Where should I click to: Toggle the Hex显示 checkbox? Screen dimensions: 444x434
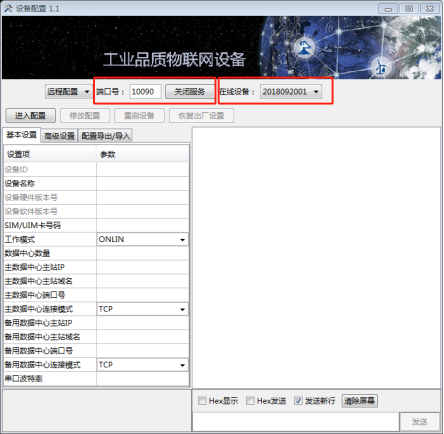tap(202, 401)
